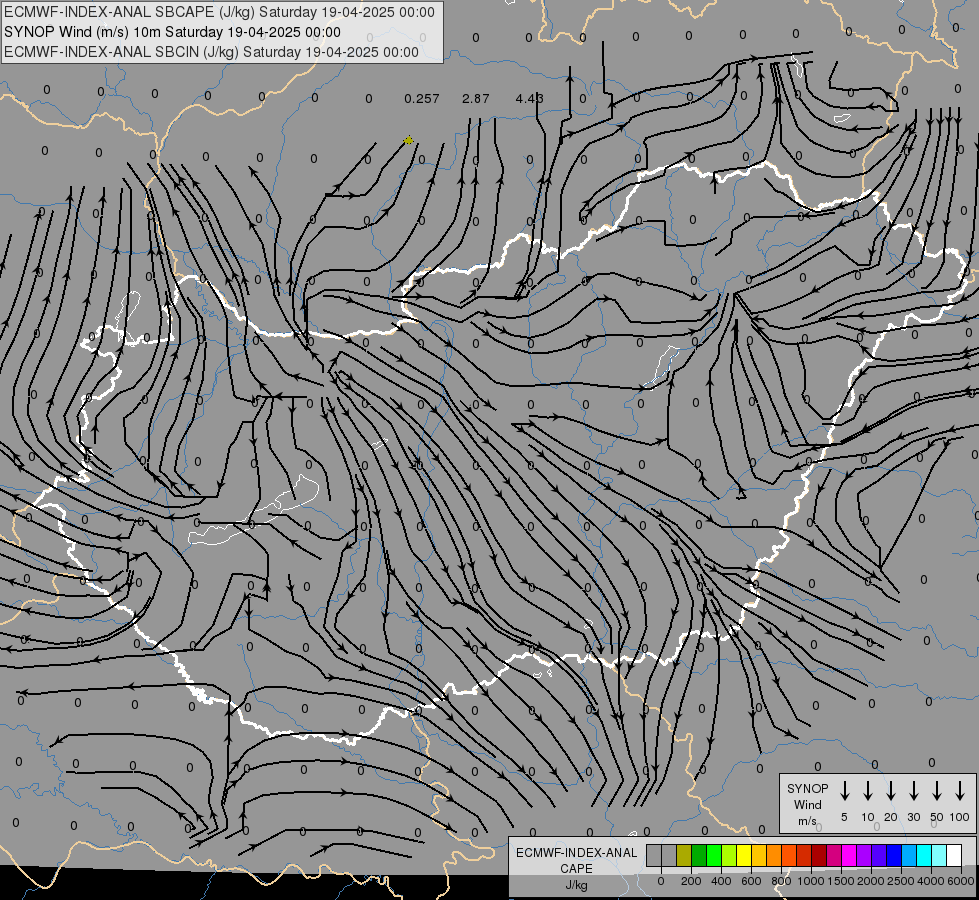Click the 800 tick label in CAPE legend
Screen dimensions: 979x900
pyautogui.click(x=781, y=881)
